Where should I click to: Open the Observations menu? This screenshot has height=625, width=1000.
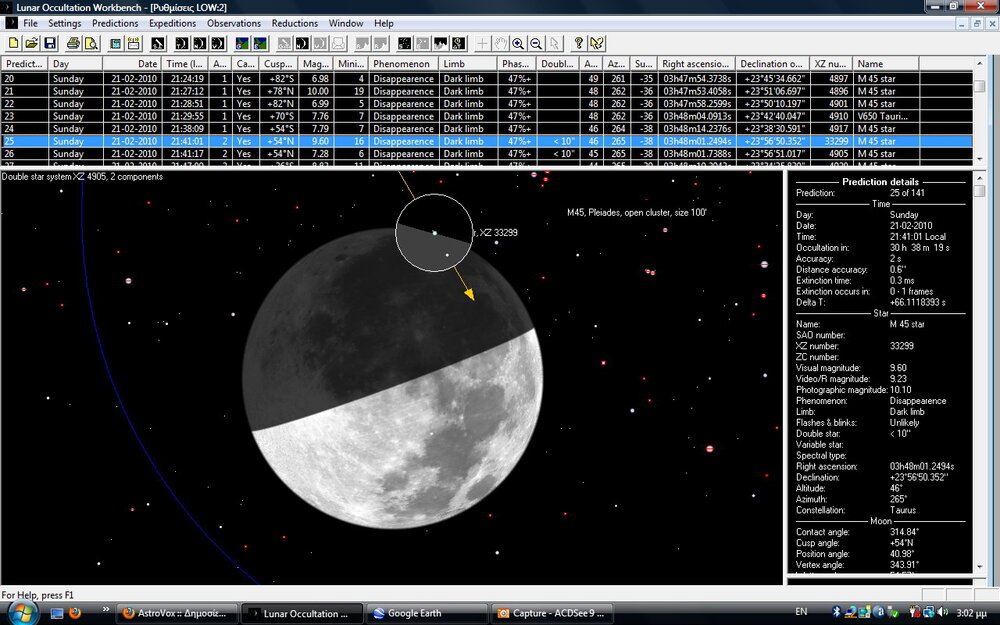click(233, 23)
